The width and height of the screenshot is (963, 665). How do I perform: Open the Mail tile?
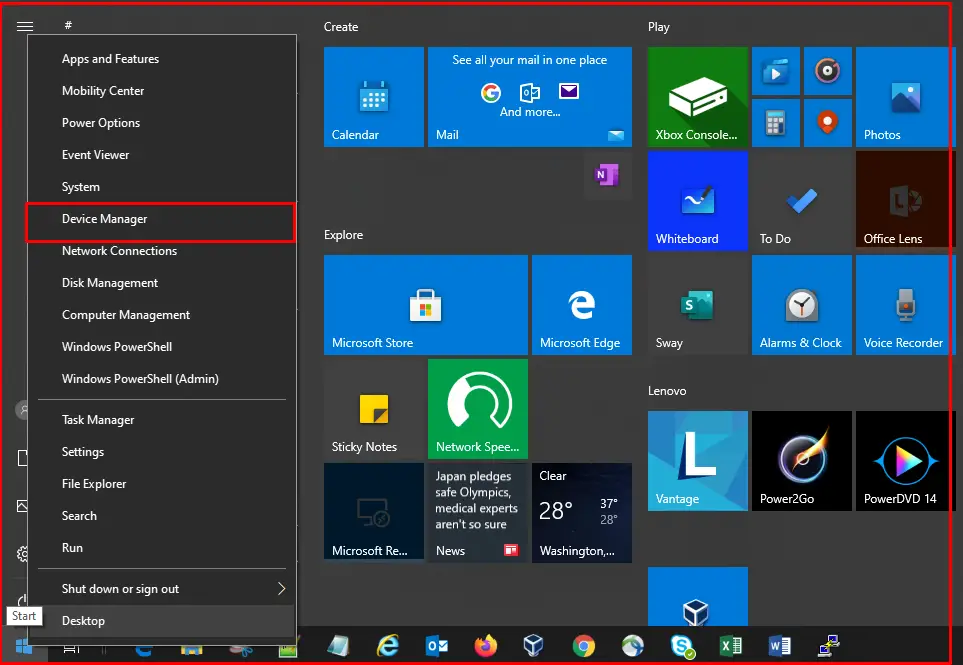(x=529, y=97)
